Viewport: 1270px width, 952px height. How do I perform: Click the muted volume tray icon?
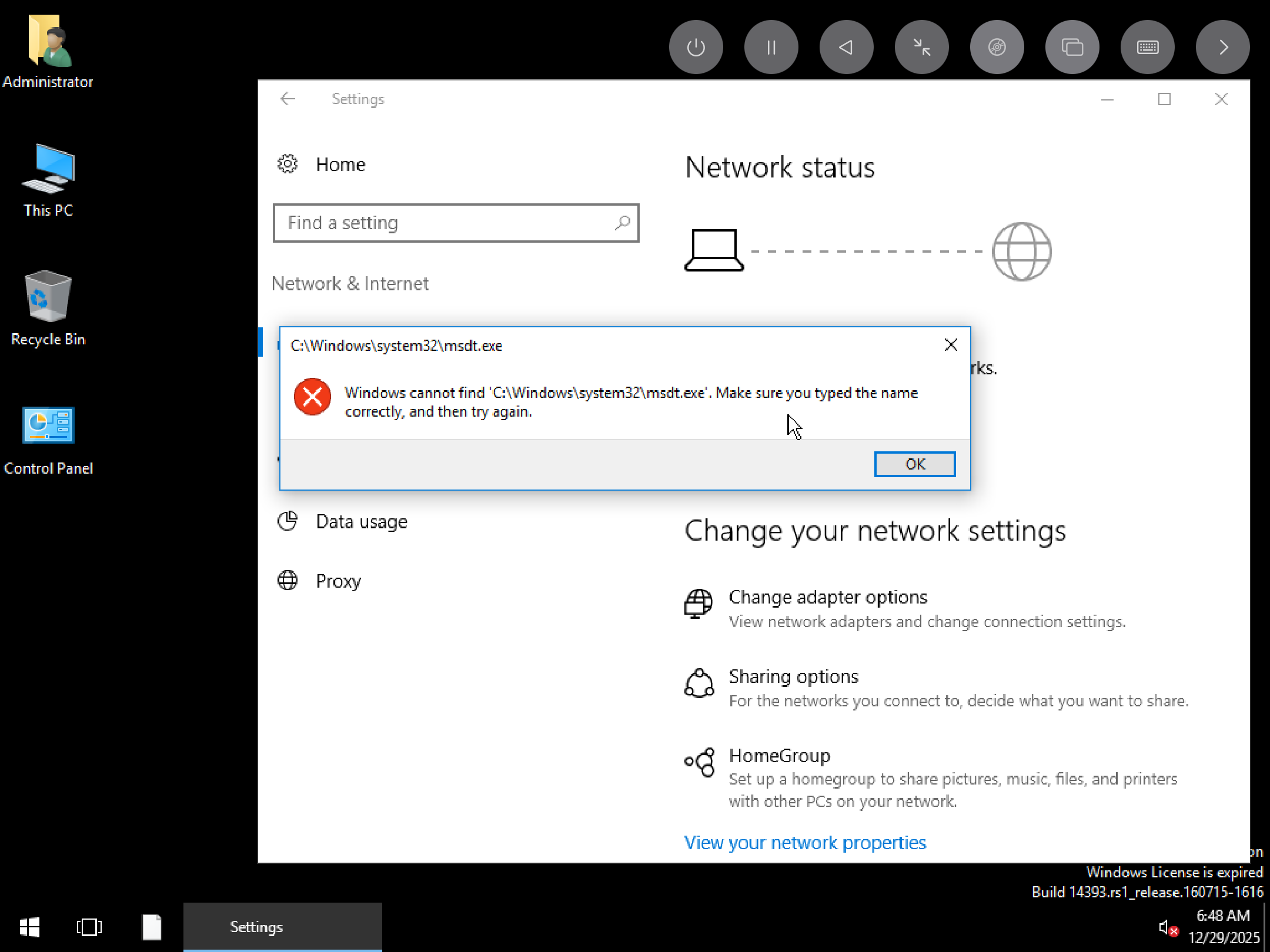[1167, 928]
